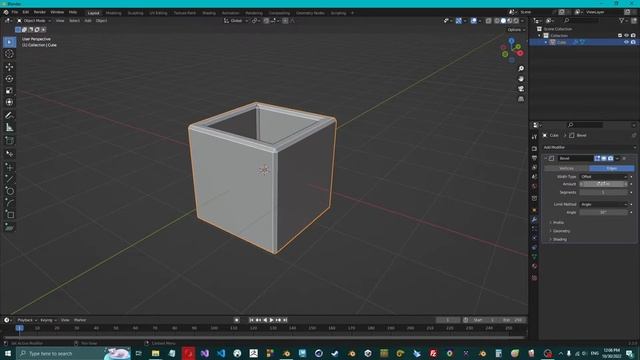The image size is (640, 360).
Task: Open the Object Data properties tab
Action: click(534, 257)
